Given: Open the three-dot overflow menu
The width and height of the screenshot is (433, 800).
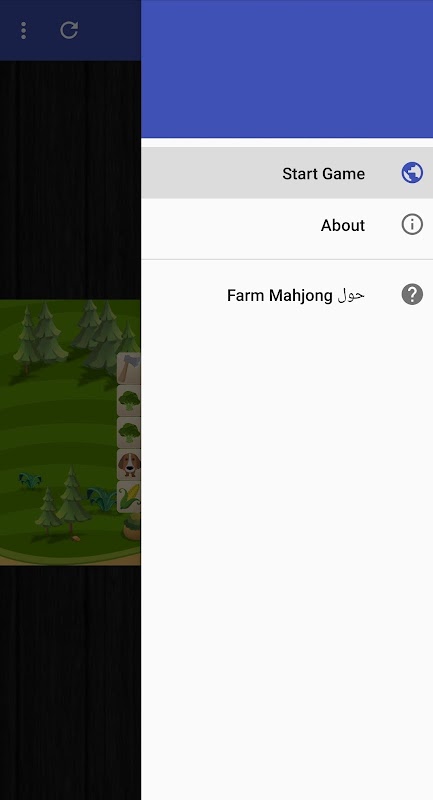Looking at the screenshot, I should tap(23, 31).
